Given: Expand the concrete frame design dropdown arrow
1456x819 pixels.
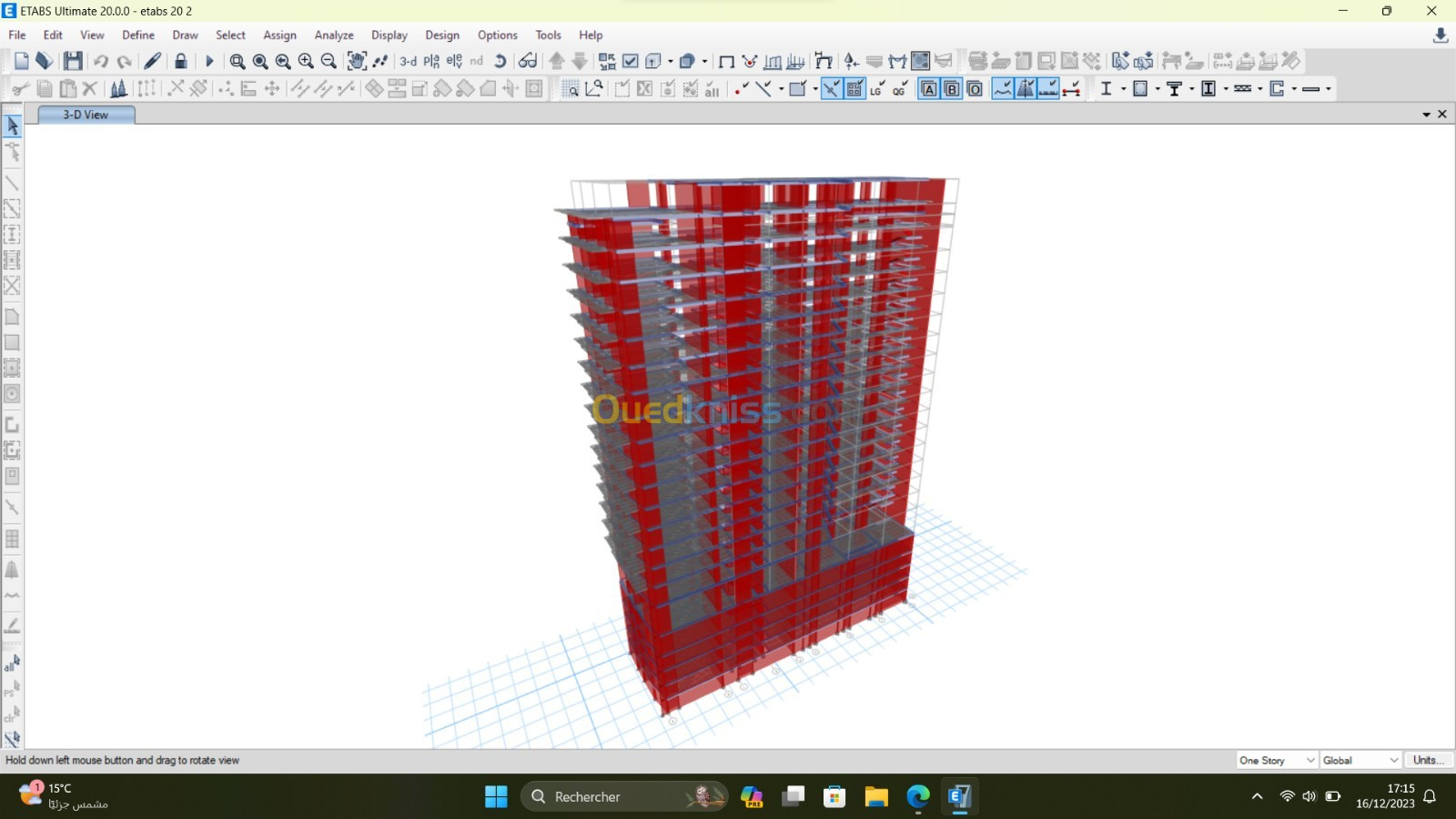Looking at the screenshot, I should [x=1158, y=88].
